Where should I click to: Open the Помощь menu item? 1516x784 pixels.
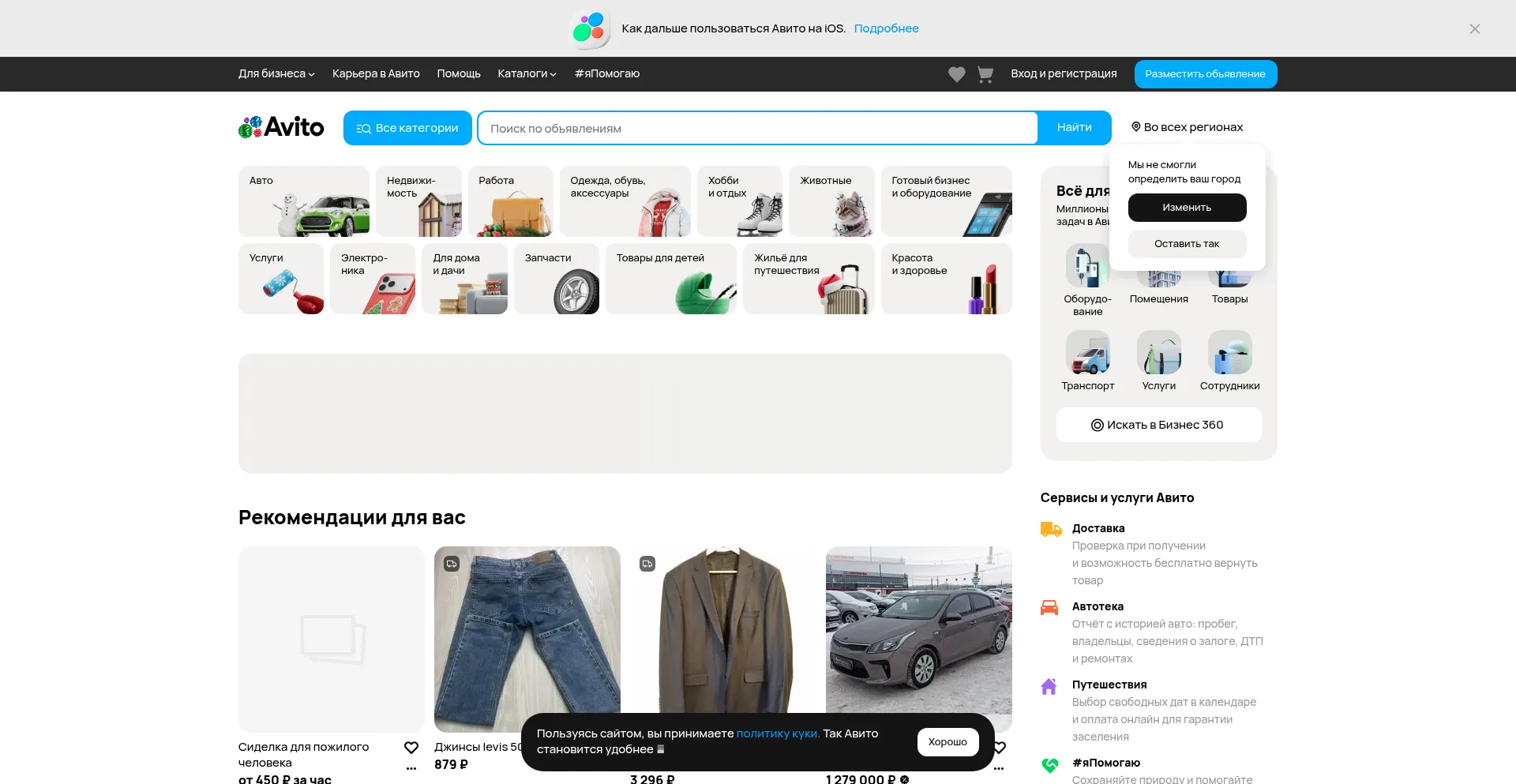click(458, 73)
